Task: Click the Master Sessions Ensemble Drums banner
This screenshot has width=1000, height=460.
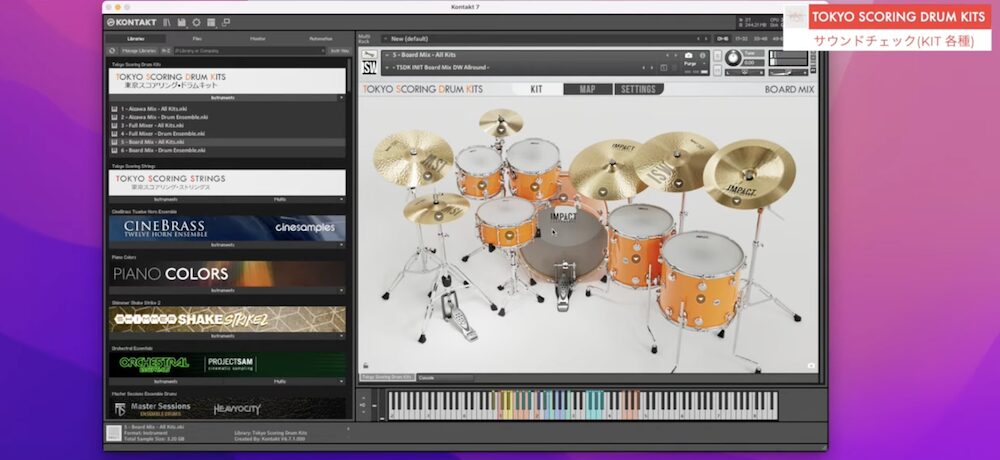Action: (x=227, y=408)
